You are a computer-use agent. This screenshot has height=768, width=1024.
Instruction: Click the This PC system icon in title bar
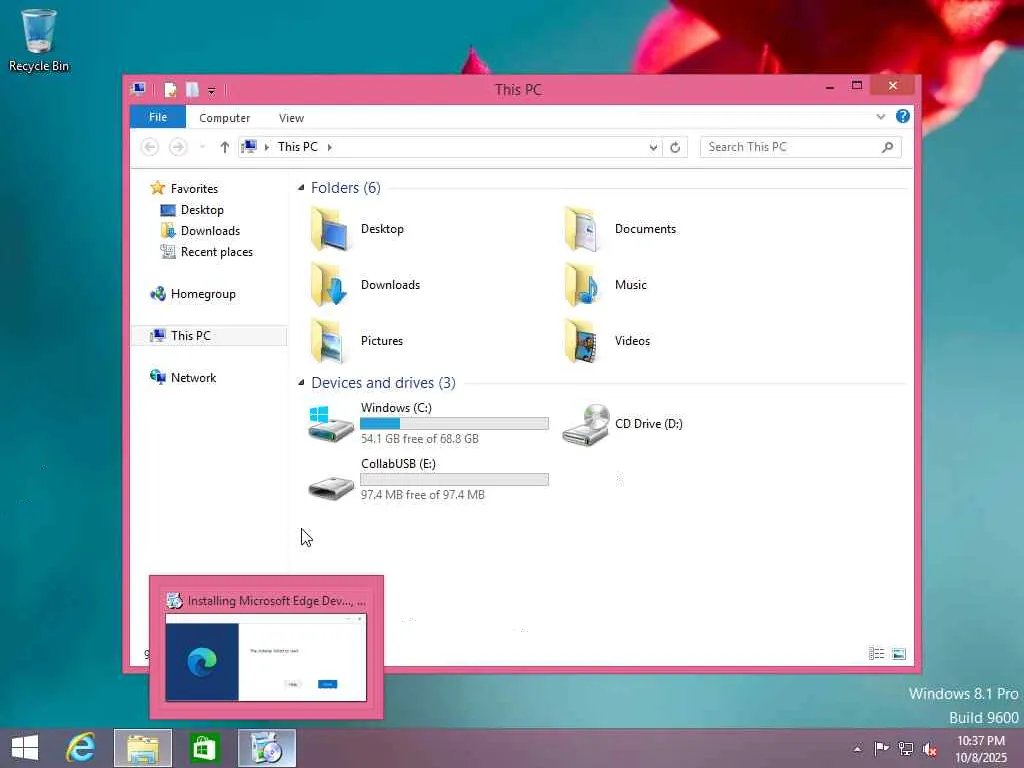pyautogui.click(x=138, y=89)
